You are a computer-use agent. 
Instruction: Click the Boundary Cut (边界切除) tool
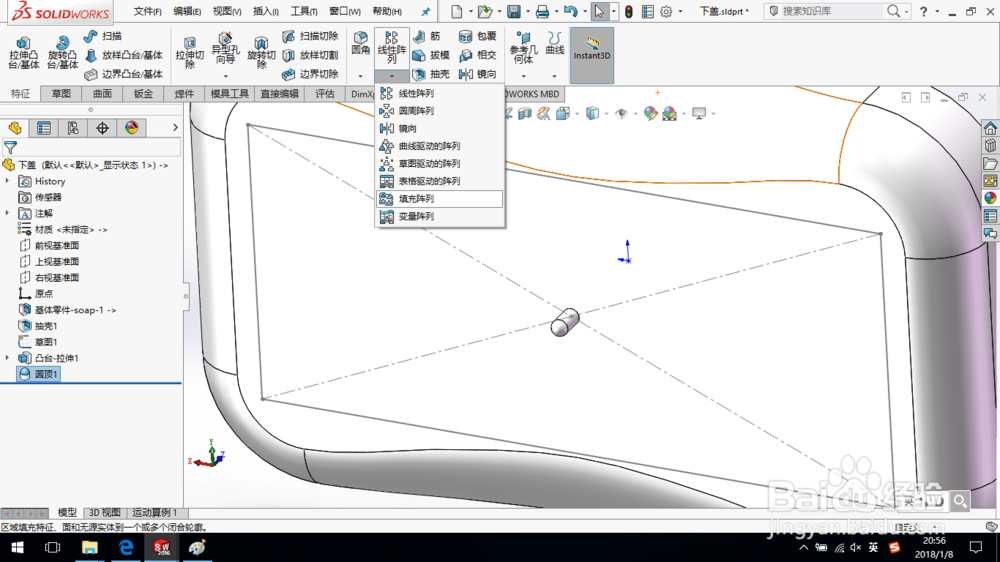310,74
